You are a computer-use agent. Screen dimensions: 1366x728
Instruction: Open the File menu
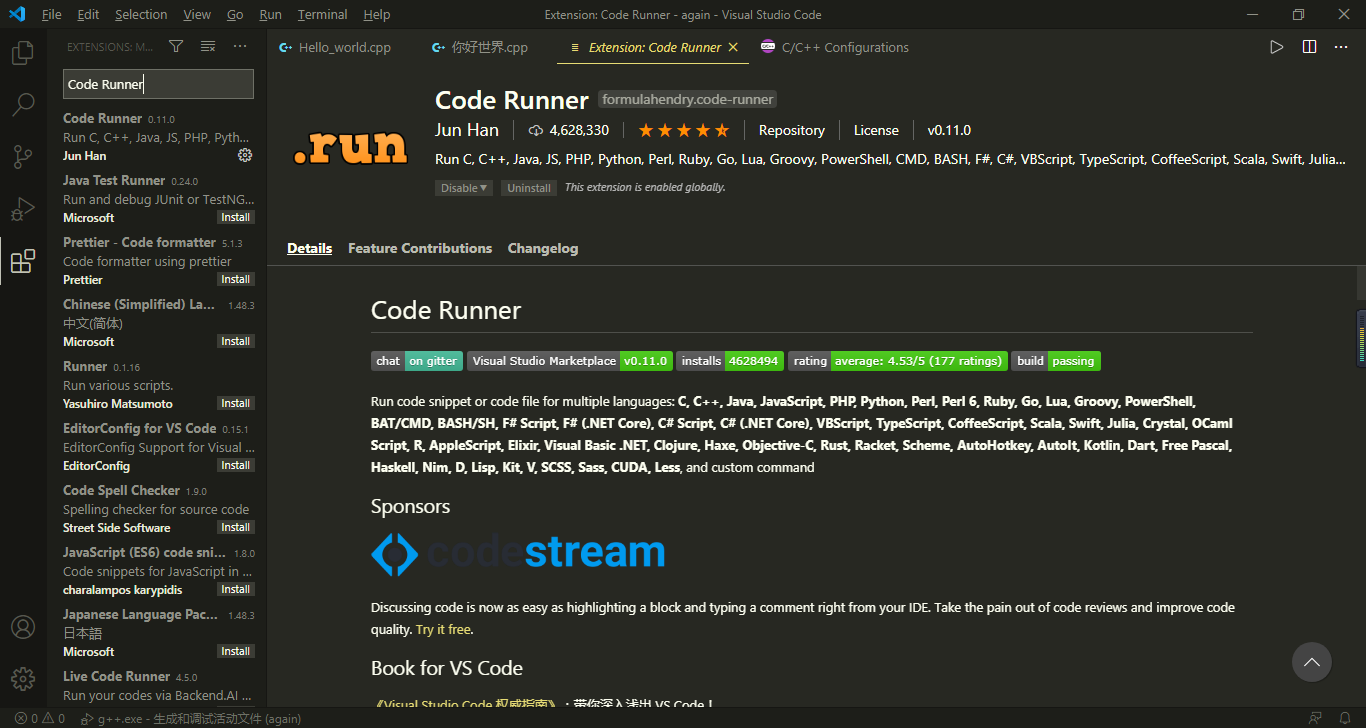pyautogui.click(x=52, y=15)
